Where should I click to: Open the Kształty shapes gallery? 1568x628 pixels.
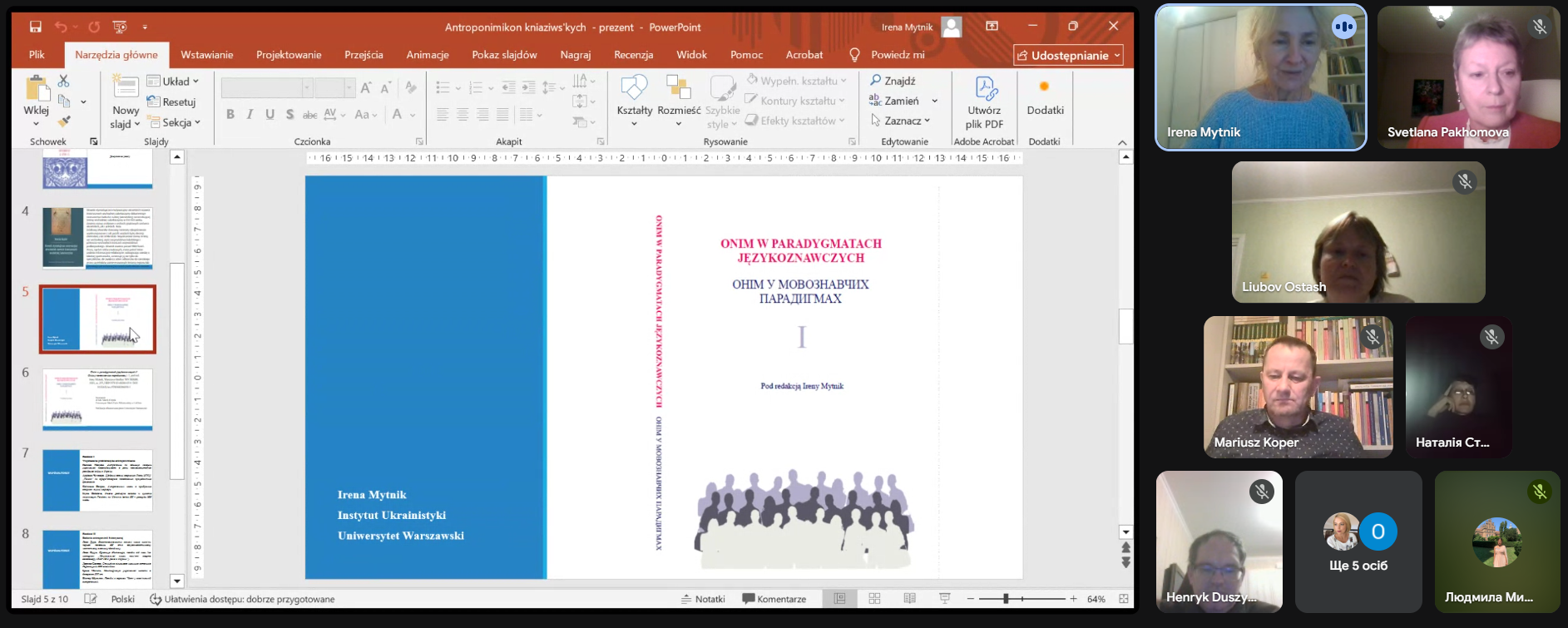[x=634, y=100]
